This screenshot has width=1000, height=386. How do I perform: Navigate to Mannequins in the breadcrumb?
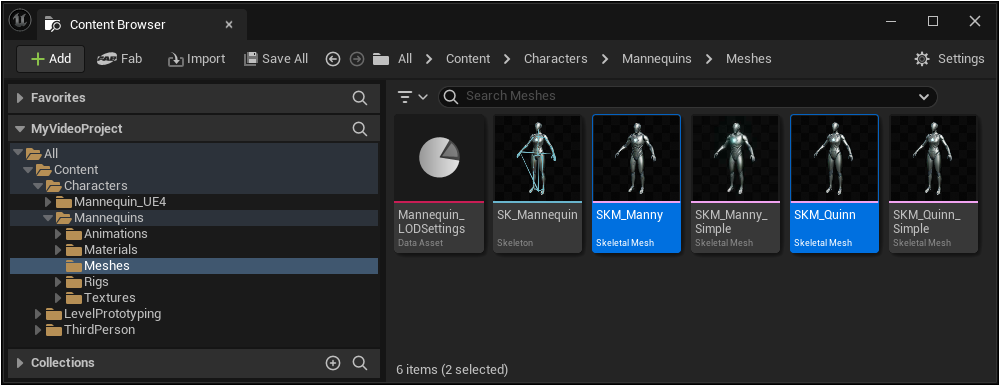coord(657,59)
